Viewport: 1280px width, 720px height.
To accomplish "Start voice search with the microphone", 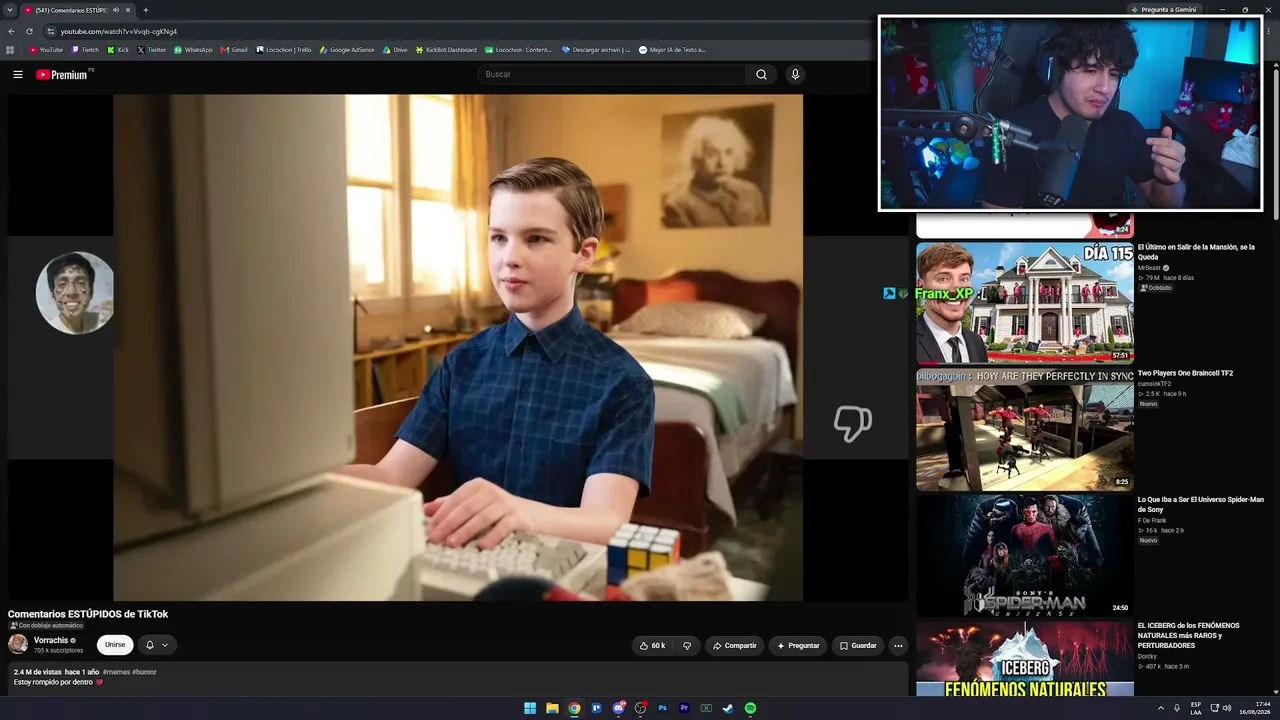I will pos(795,74).
